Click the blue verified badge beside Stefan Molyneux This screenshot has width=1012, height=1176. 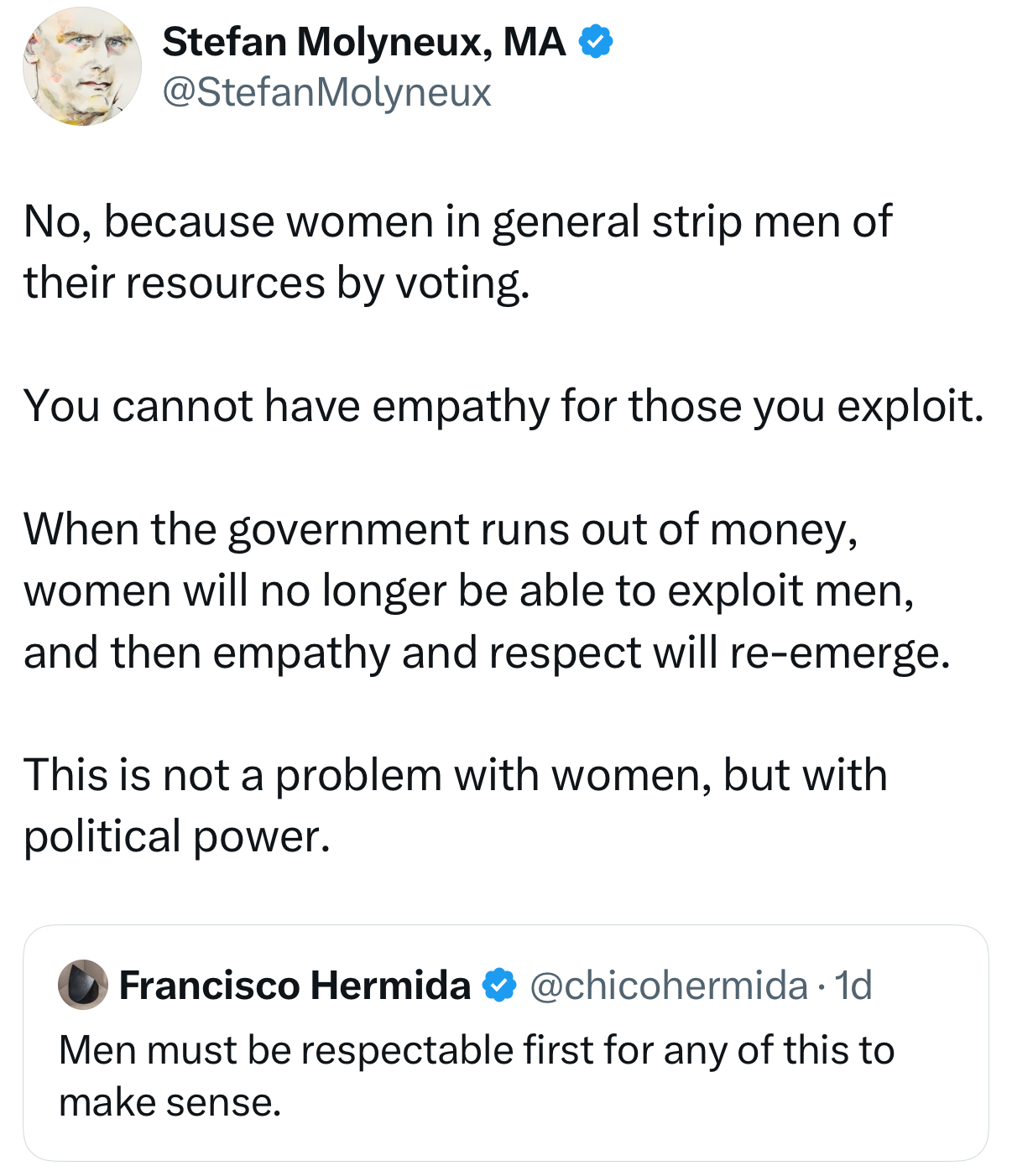click(x=596, y=42)
